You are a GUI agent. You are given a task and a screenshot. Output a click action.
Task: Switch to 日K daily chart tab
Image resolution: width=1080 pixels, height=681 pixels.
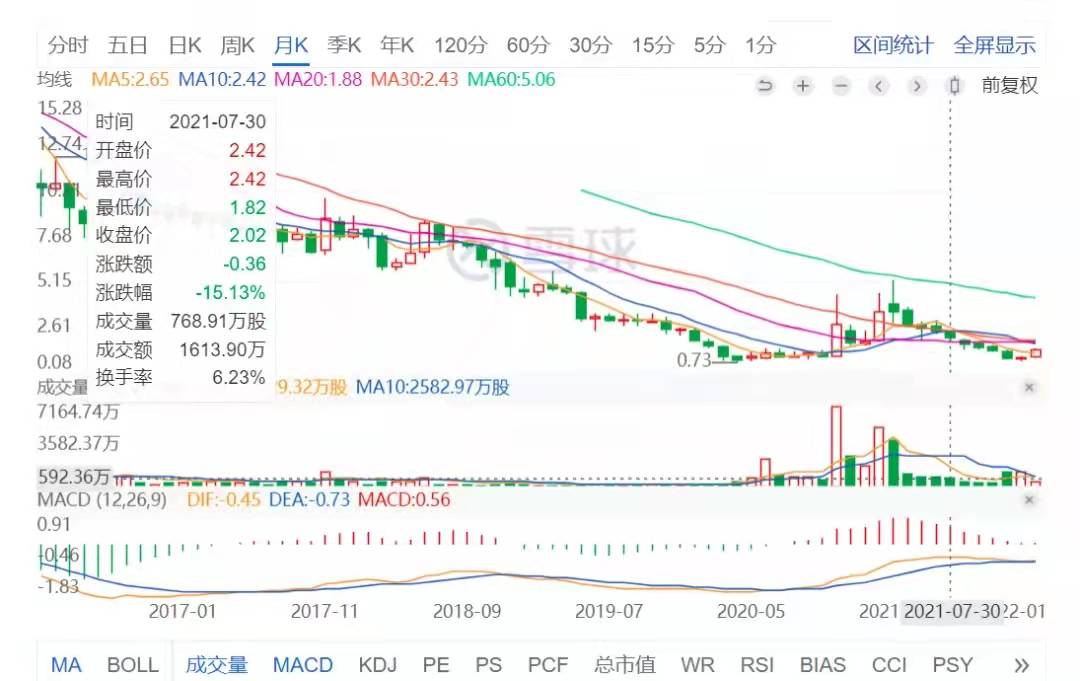pyautogui.click(x=185, y=45)
